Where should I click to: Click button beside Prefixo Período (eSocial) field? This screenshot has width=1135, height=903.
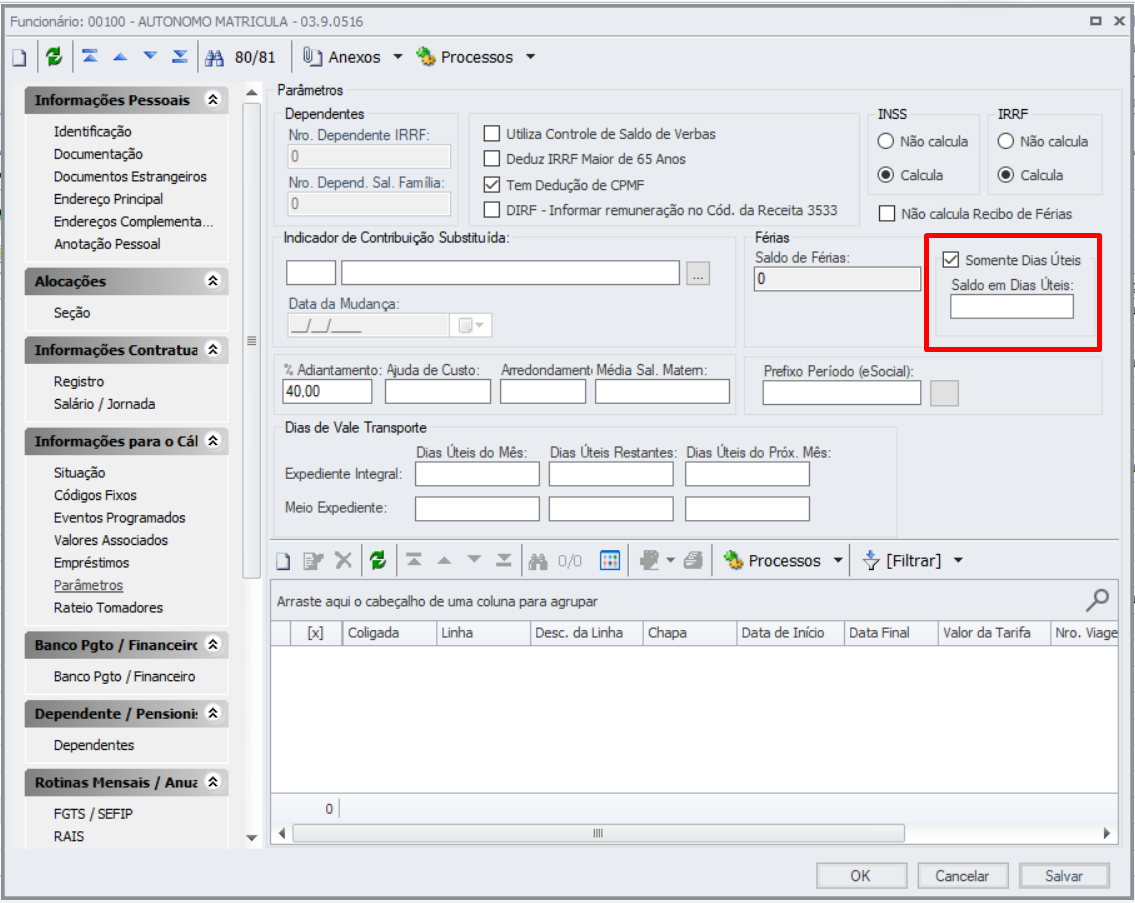pyautogui.click(x=944, y=393)
